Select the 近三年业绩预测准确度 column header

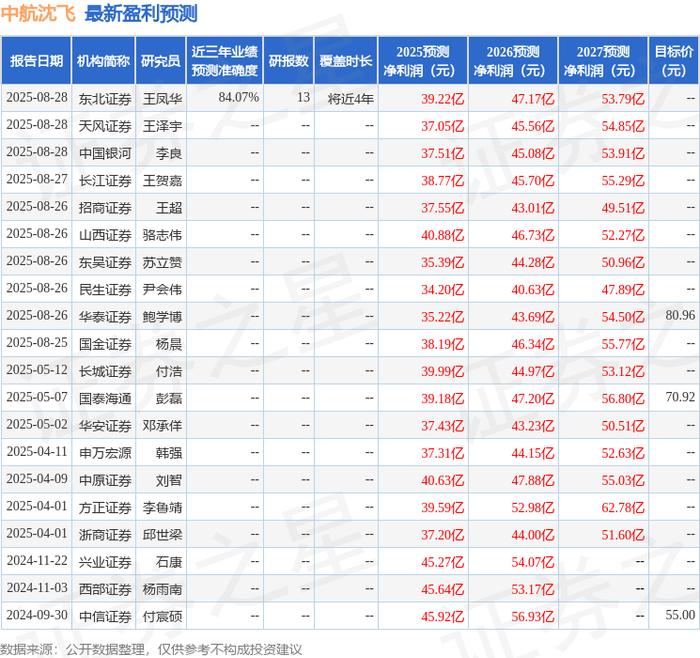click(225, 61)
